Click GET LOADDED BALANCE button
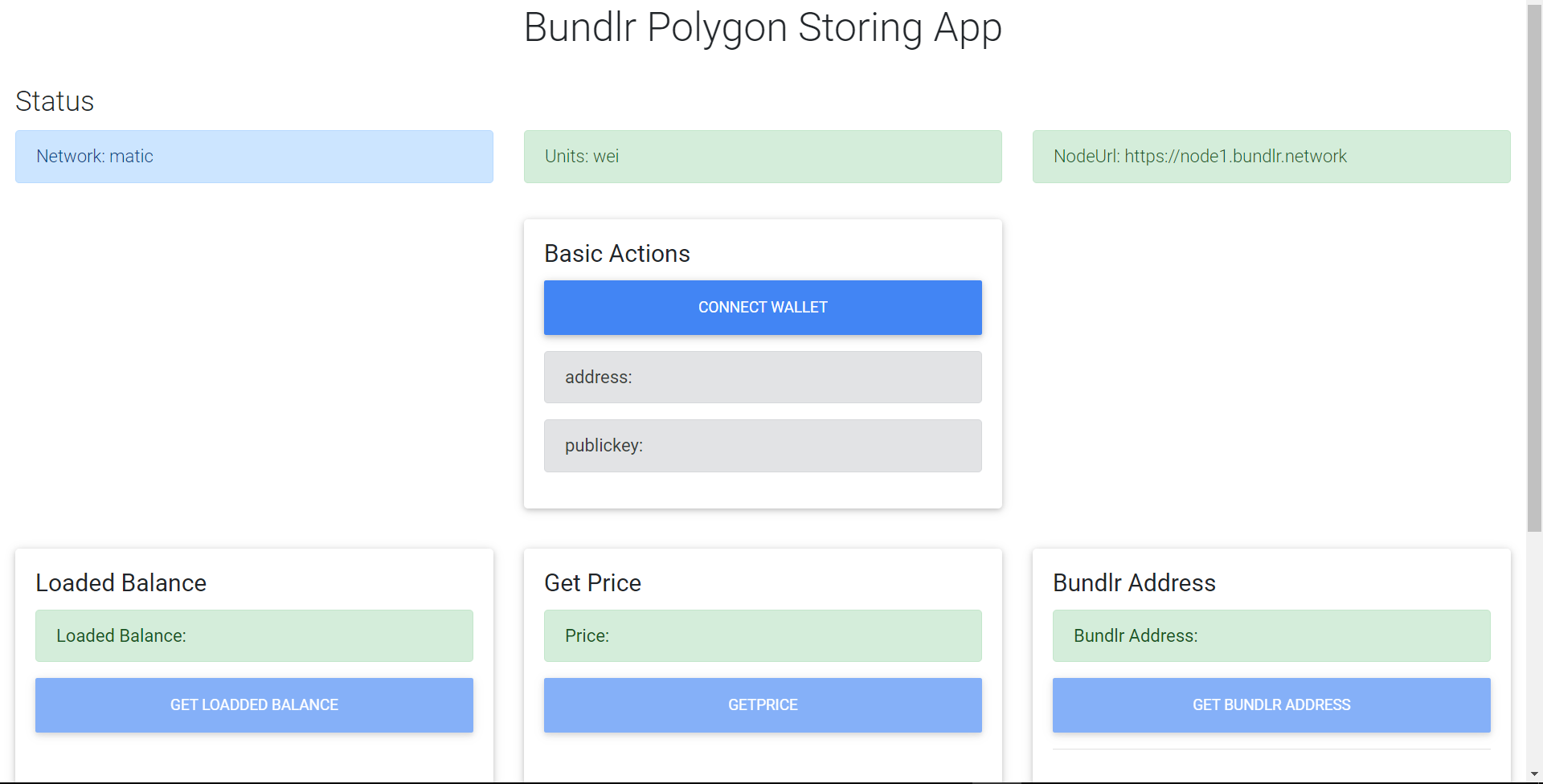1543x784 pixels. (x=254, y=705)
